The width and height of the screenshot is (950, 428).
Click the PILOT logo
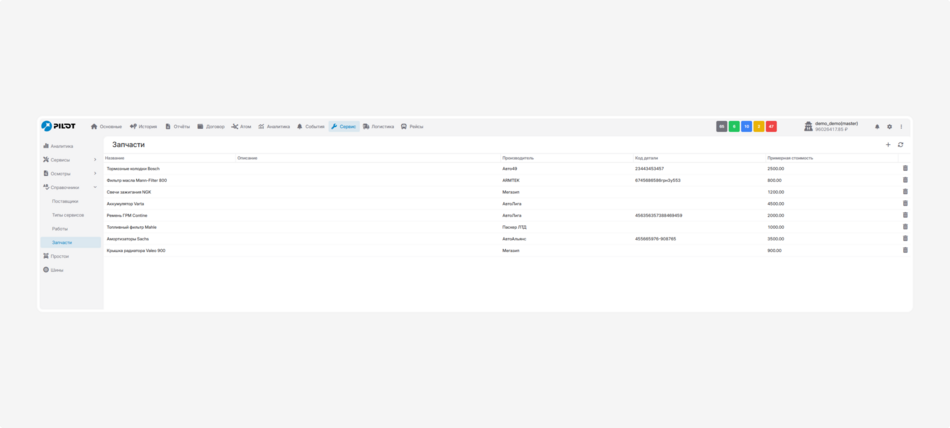58,126
